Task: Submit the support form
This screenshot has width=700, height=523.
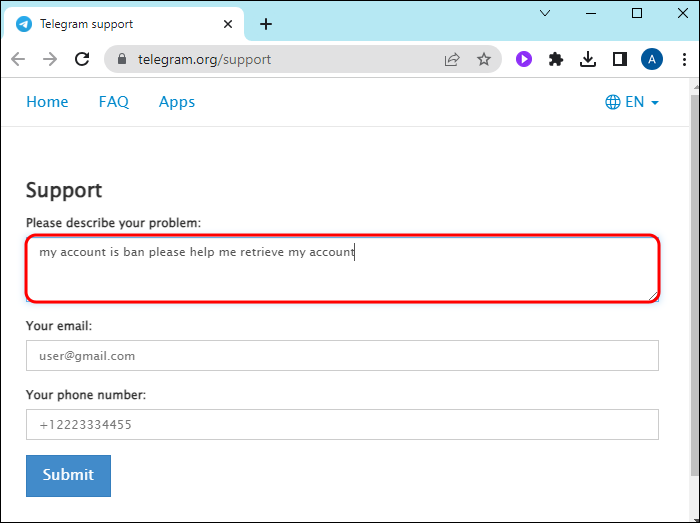Action: click(68, 476)
